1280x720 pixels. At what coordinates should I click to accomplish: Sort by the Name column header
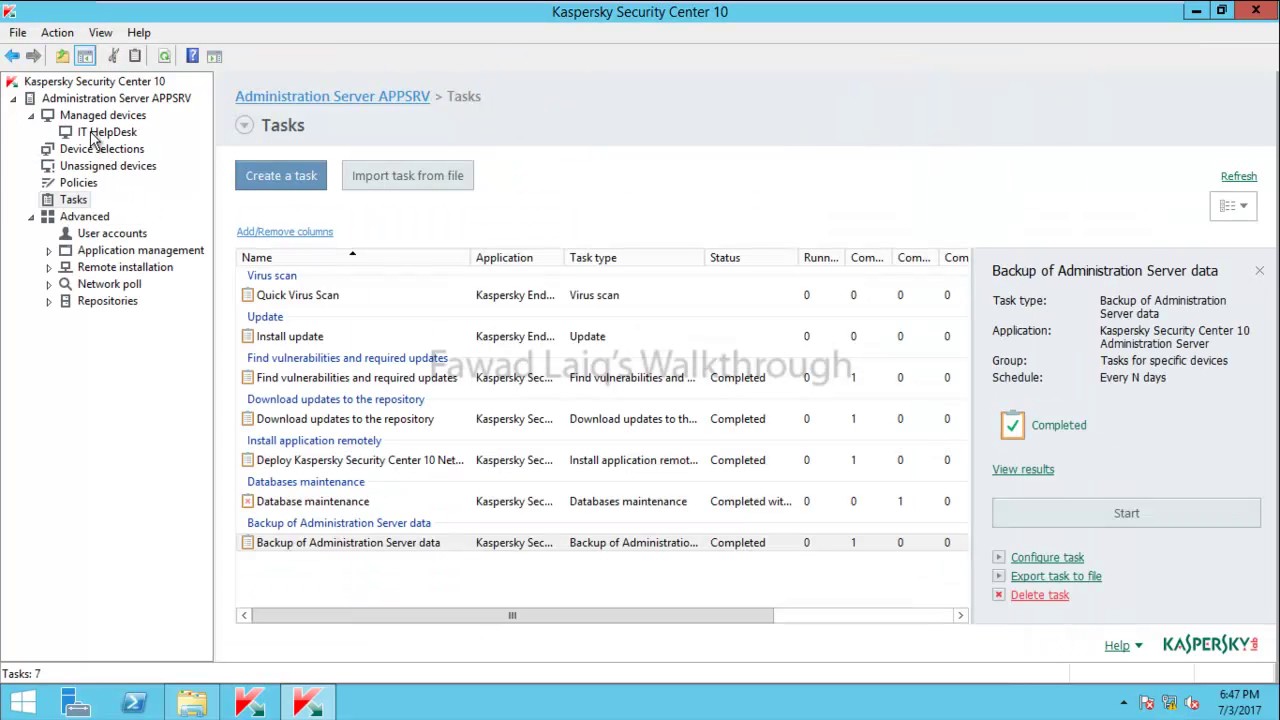(x=353, y=258)
